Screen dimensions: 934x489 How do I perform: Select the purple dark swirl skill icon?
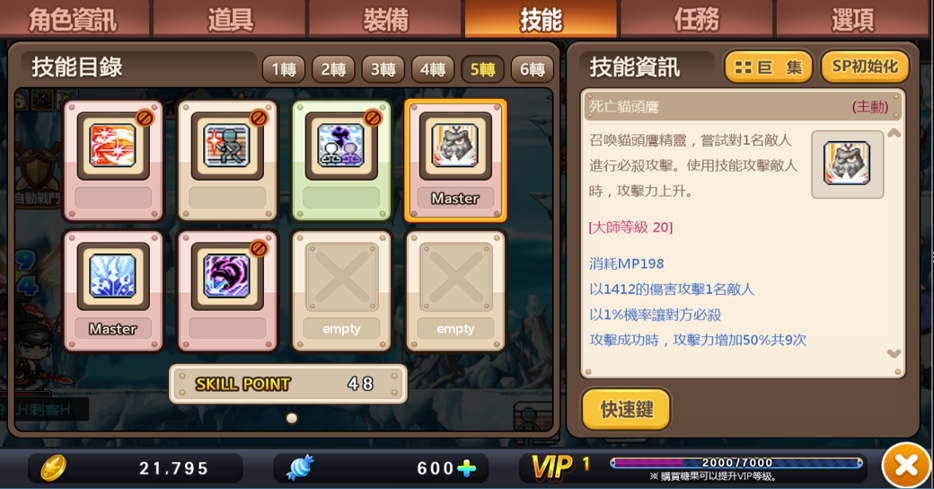coord(226,276)
